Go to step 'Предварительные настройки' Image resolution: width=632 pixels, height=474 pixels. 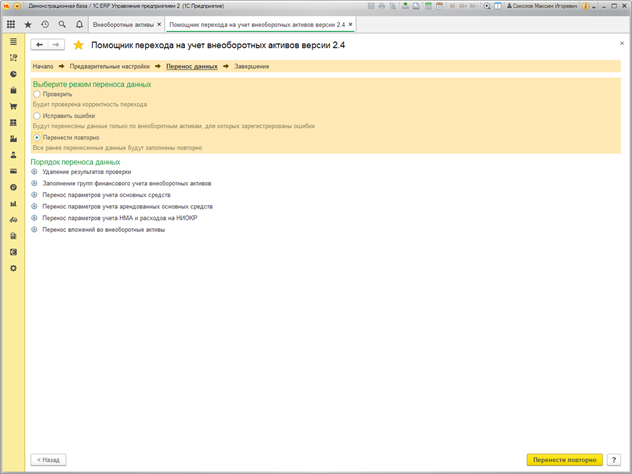(x=110, y=66)
